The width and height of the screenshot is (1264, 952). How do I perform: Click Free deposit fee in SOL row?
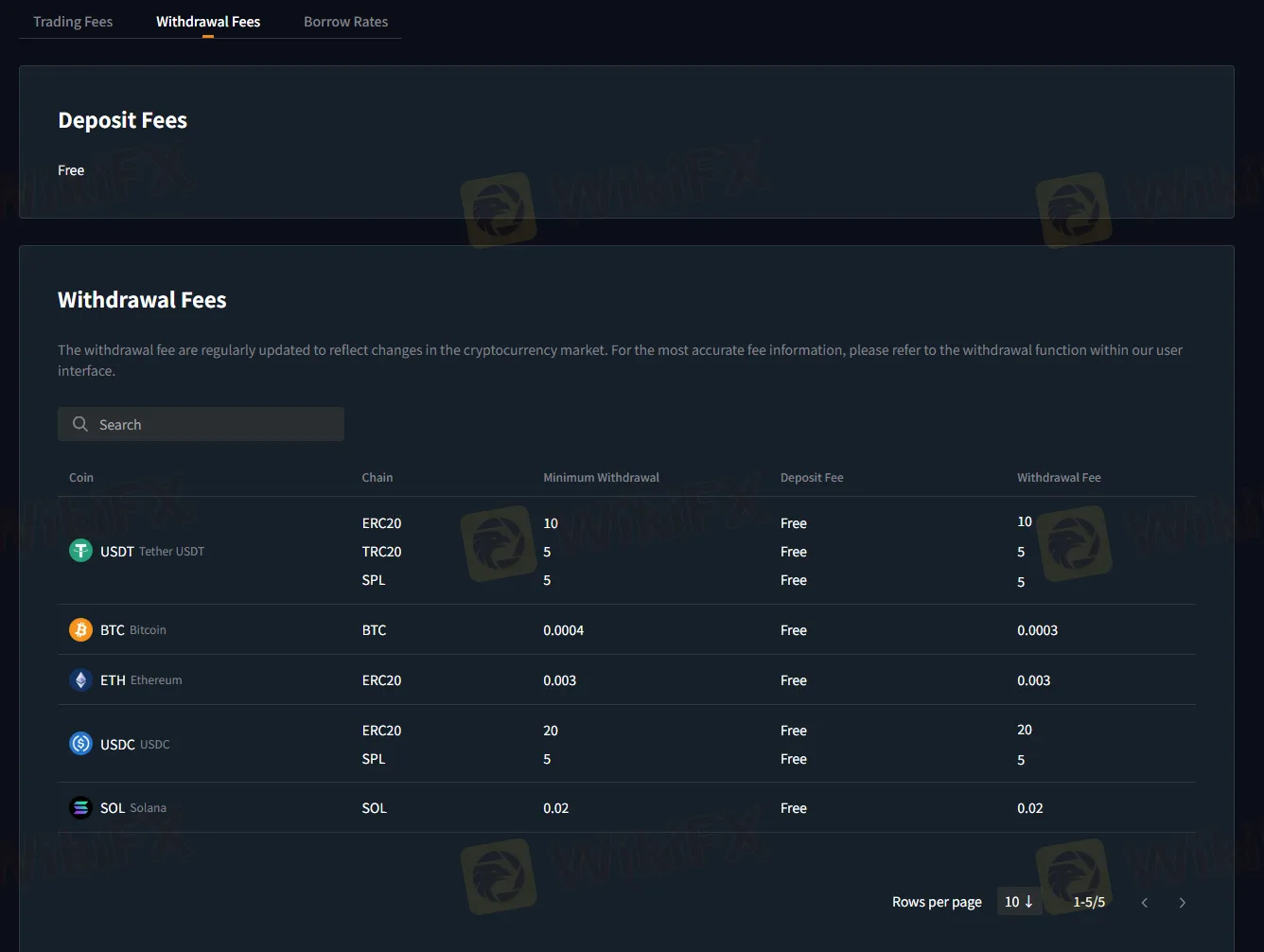(x=793, y=807)
